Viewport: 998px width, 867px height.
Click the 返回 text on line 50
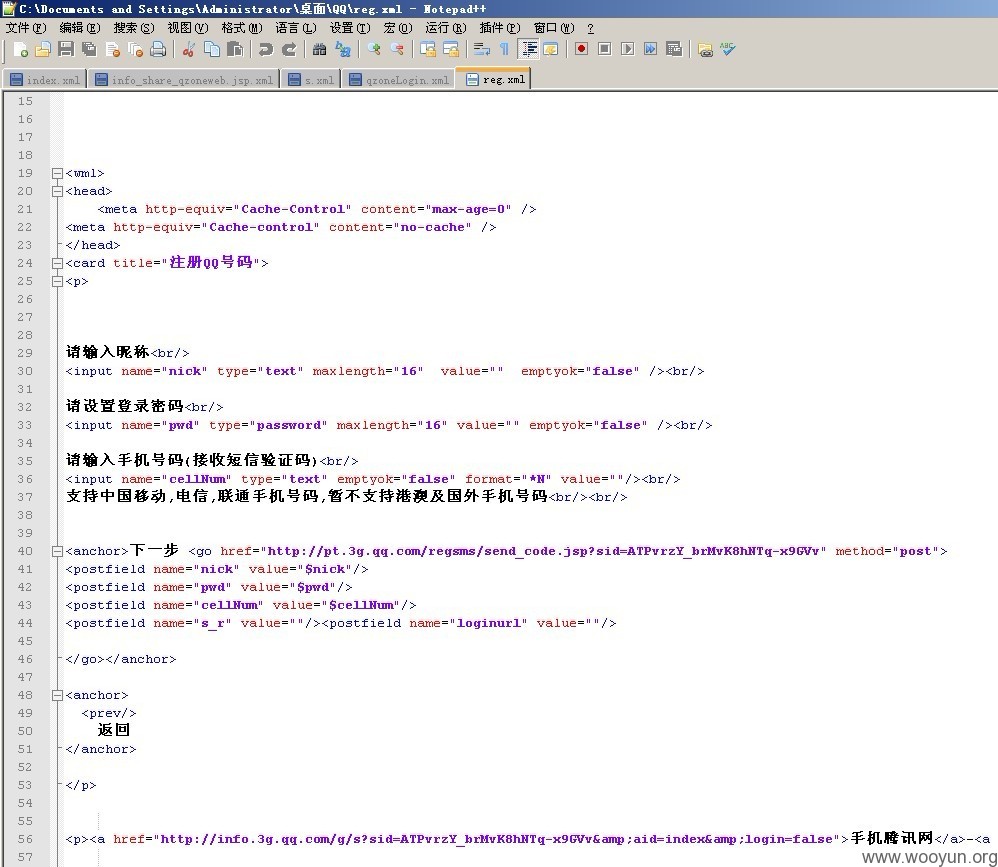click(114, 730)
